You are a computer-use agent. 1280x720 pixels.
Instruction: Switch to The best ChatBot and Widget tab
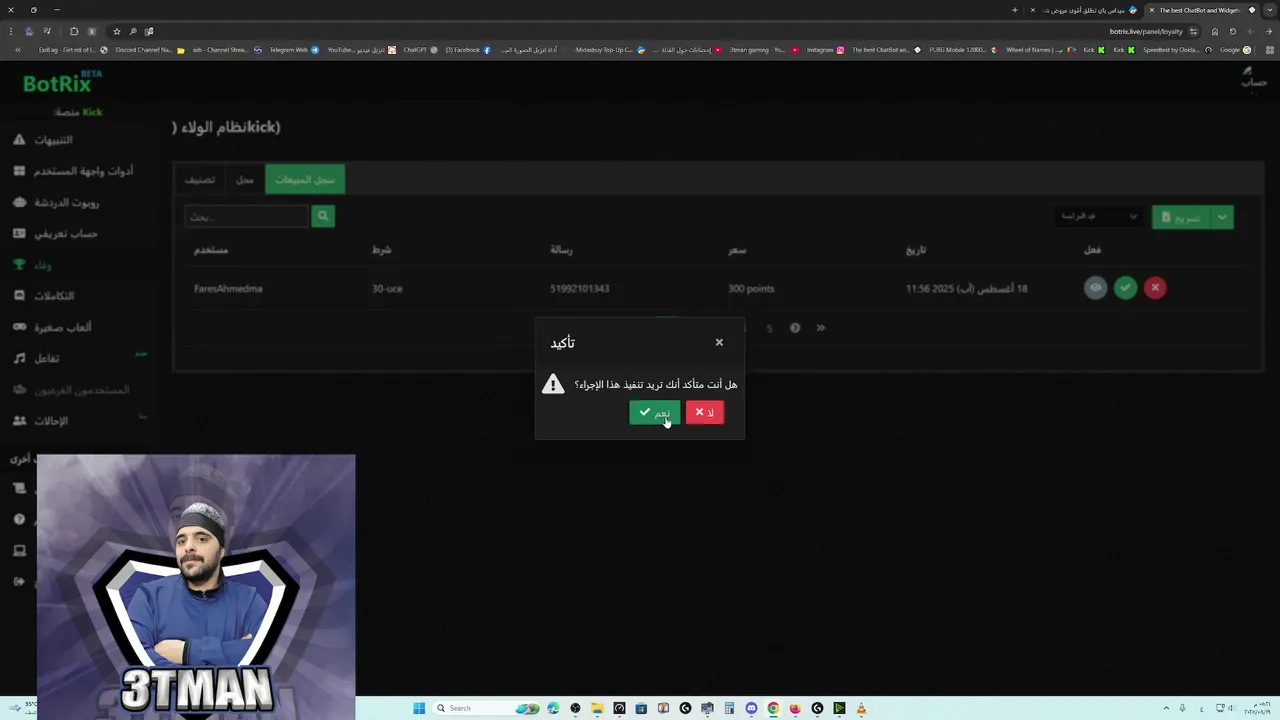point(1200,10)
